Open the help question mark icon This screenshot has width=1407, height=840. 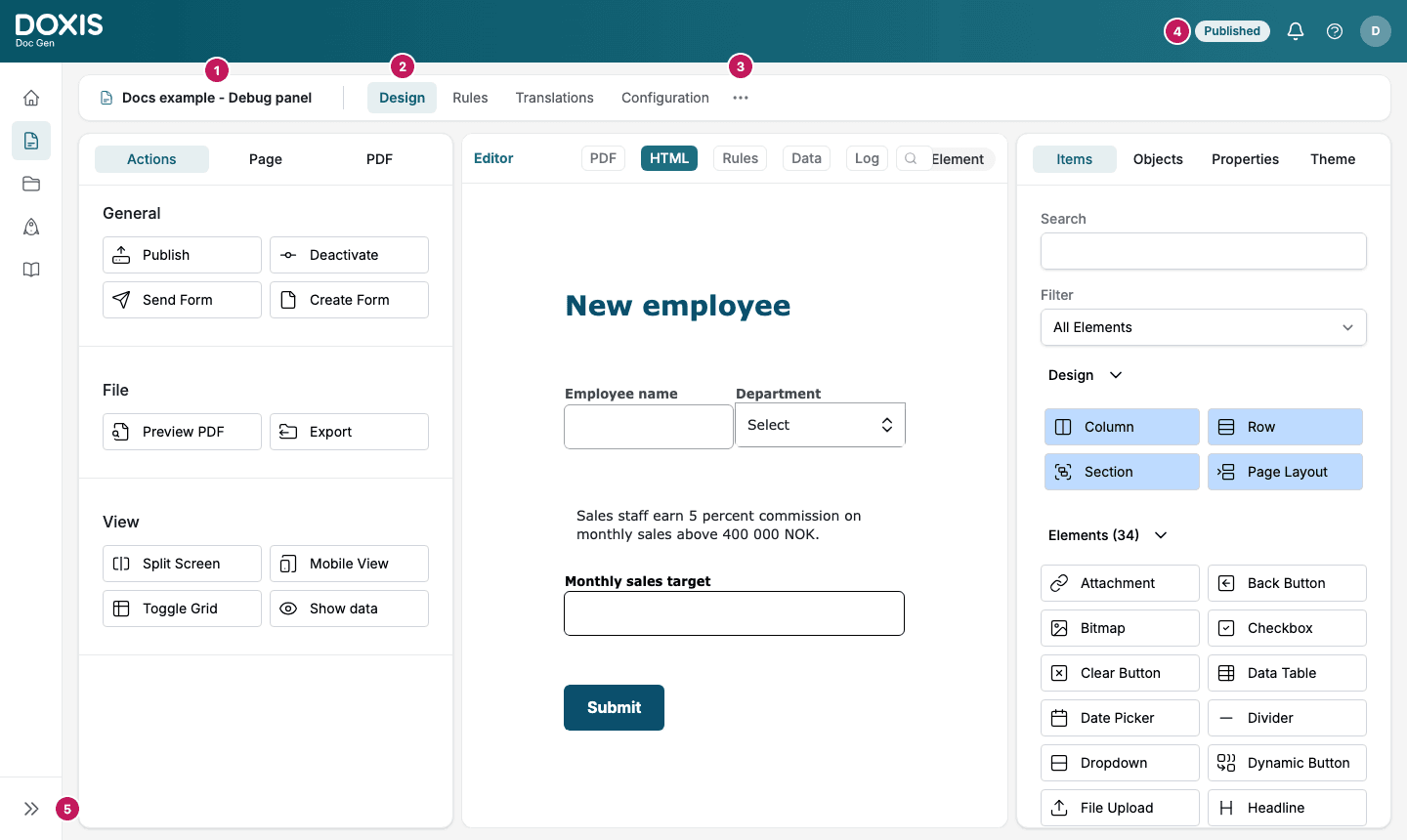[x=1335, y=31]
